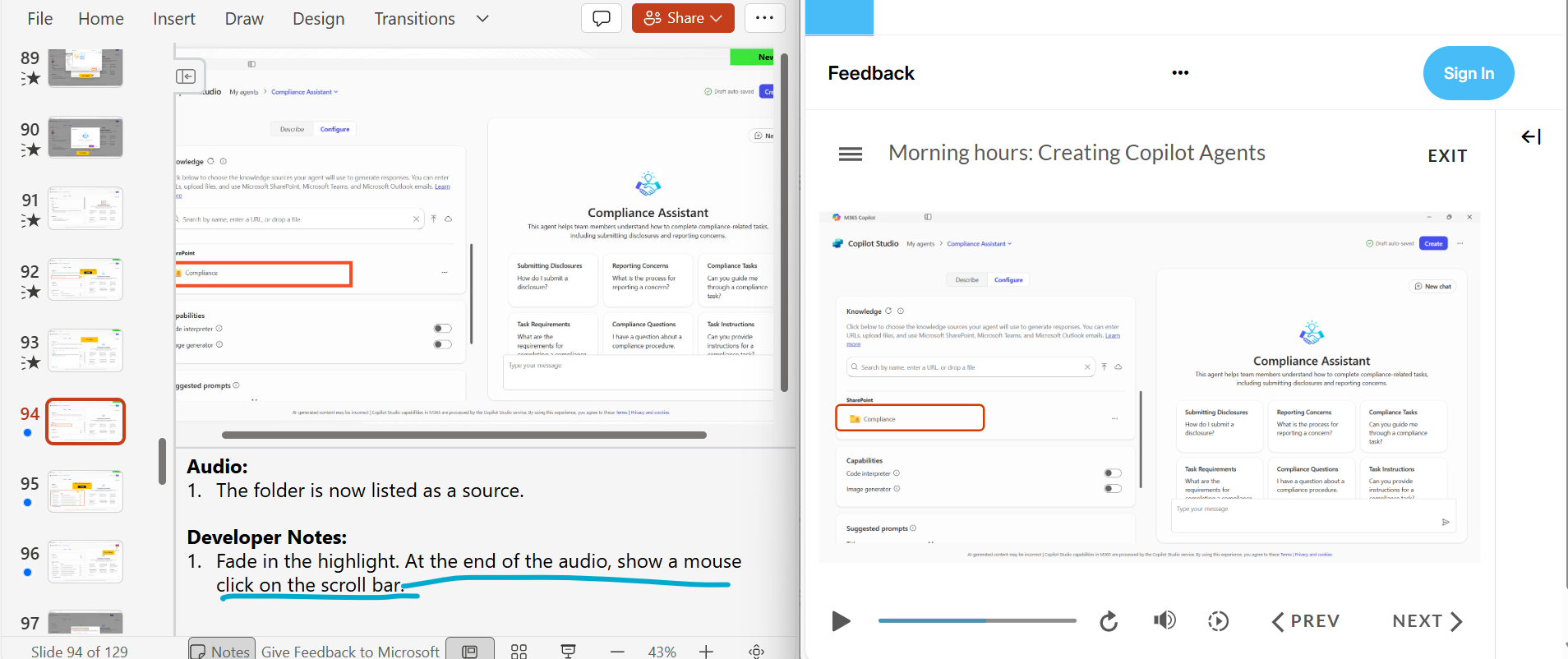Zoom in with the plus icon
The width and height of the screenshot is (1568, 659).
click(x=706, y=651)
